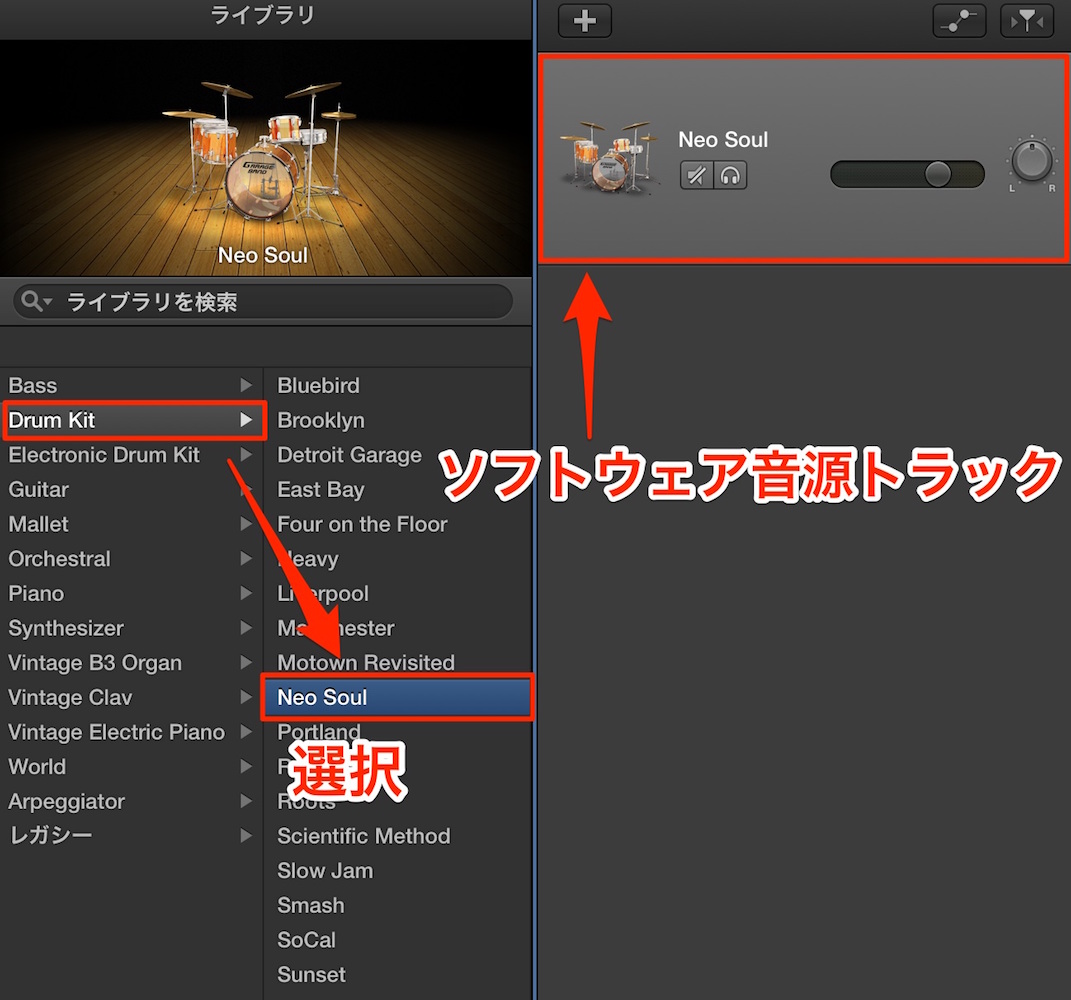Adjust the Neo Soul track volume slider
Screen dimensions: 1071x1000
pyautogui.click(x=907, y=174)
